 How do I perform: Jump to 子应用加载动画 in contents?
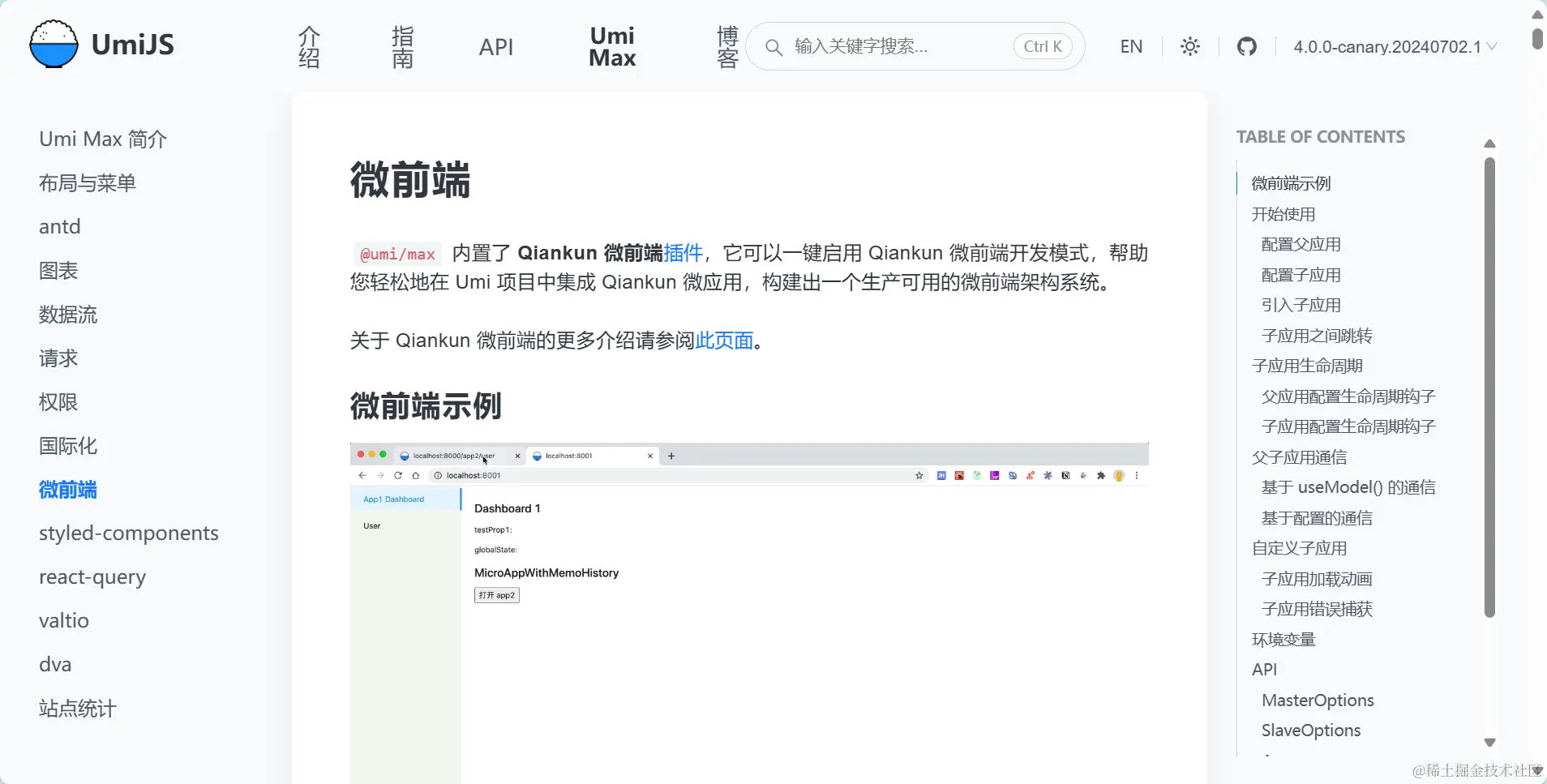1317,579
